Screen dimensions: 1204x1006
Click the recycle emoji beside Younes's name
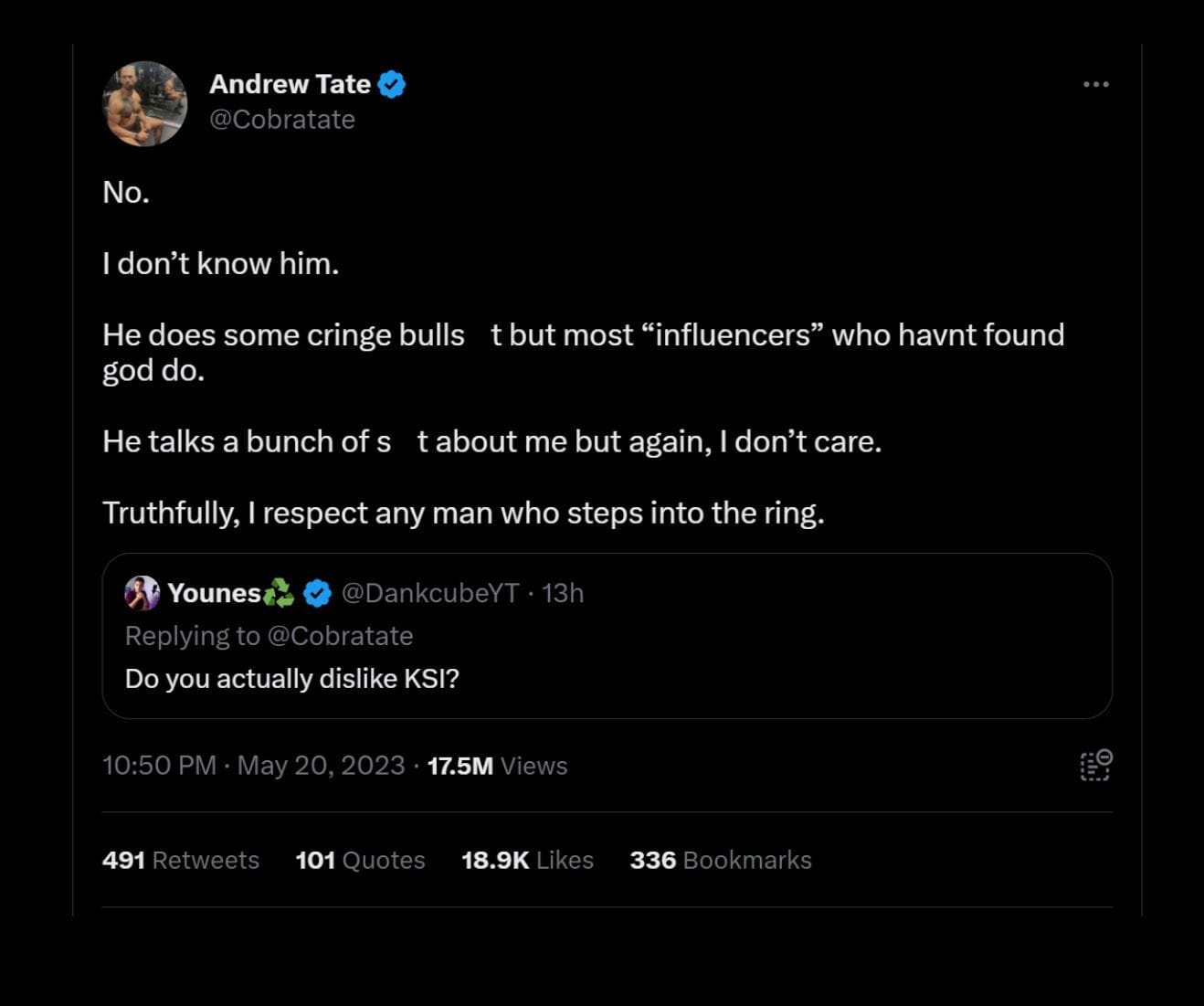pos(276,592)
